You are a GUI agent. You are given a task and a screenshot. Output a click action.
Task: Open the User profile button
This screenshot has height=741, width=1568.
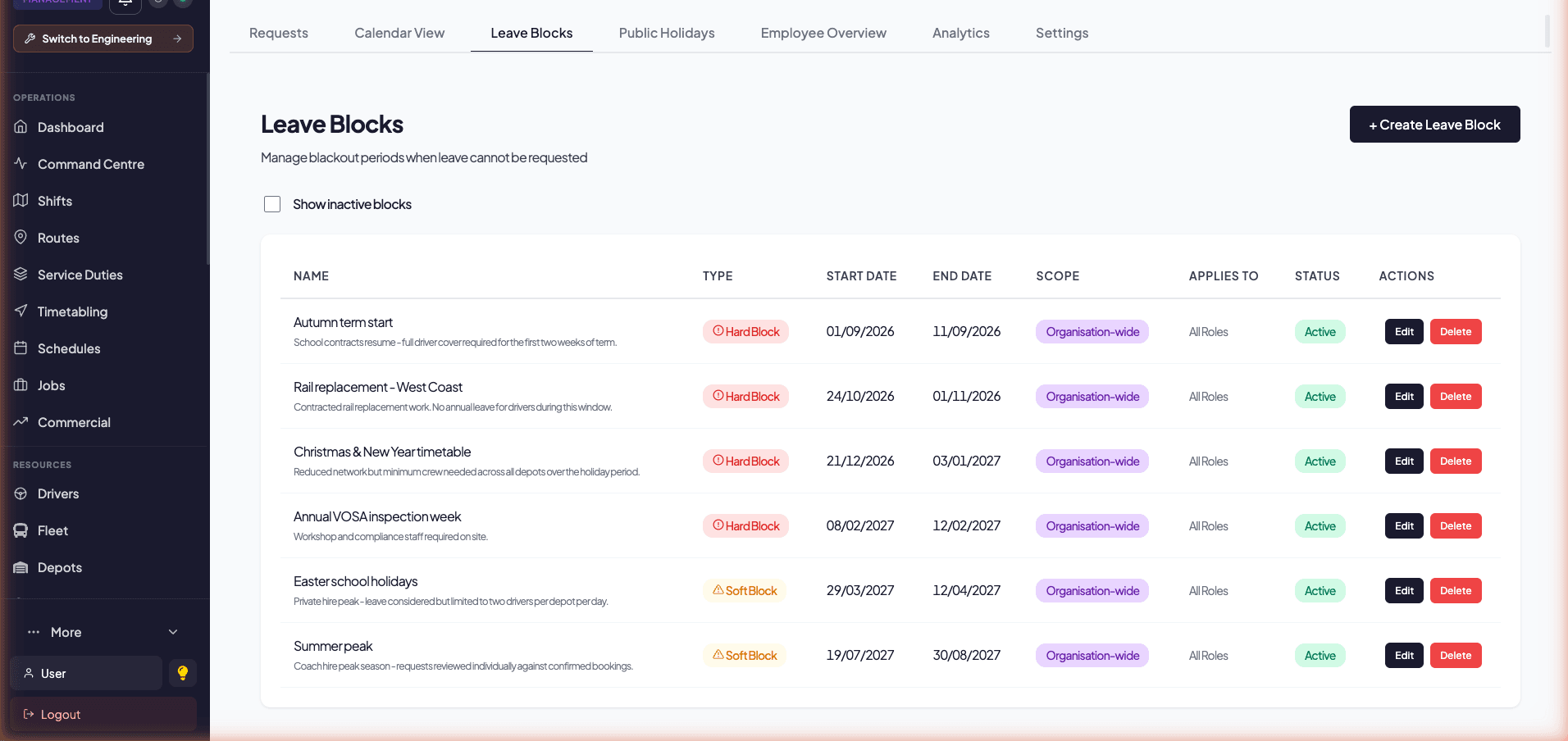click(86, 673)
